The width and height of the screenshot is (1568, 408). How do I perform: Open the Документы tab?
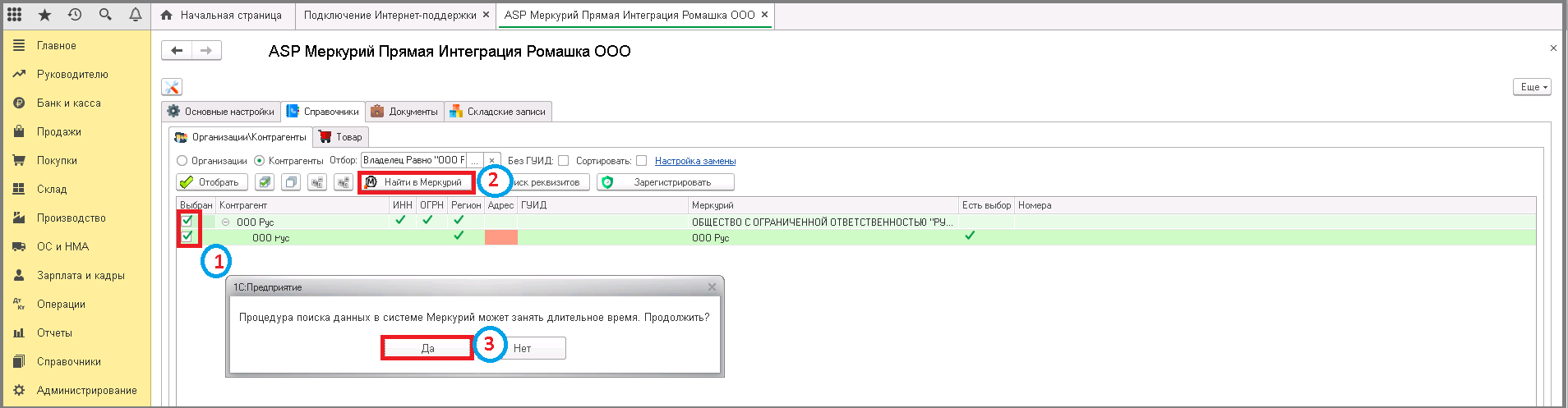click(x=404, y=112)
